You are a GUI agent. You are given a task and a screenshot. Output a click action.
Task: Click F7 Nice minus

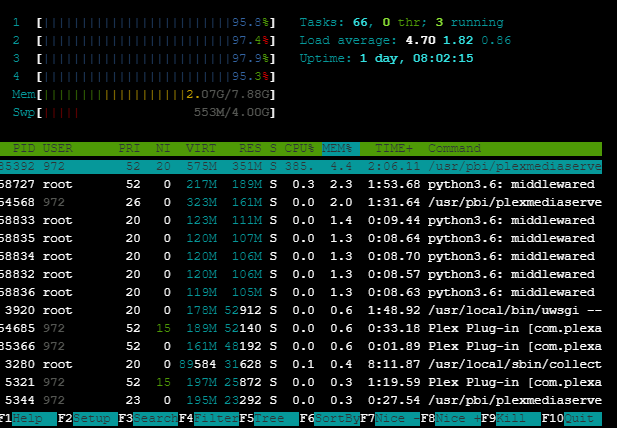pyautogui.click(x=390, y=418)
